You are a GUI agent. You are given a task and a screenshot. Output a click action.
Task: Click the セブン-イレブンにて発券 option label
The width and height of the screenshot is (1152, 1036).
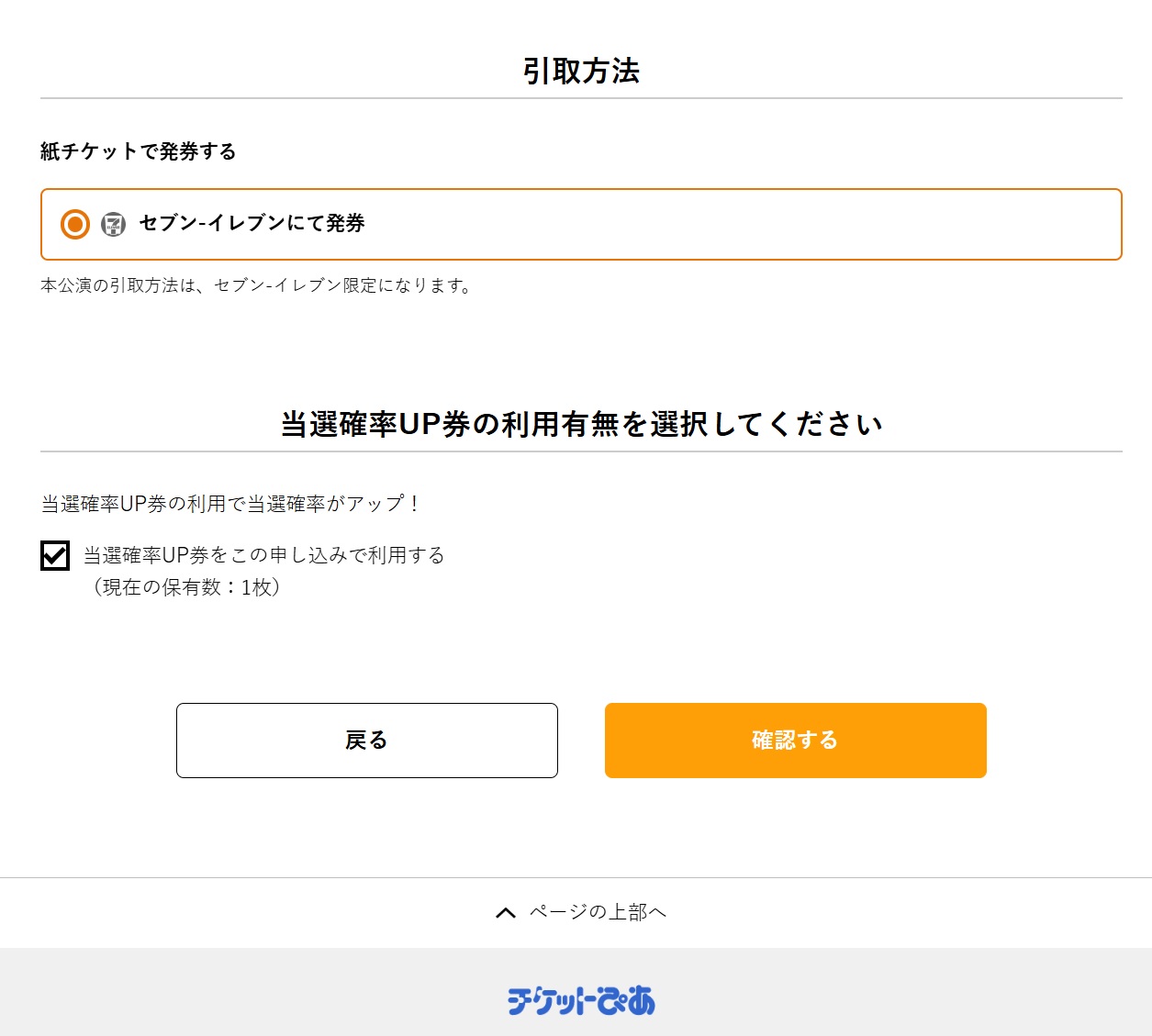[x=252, y=223]
